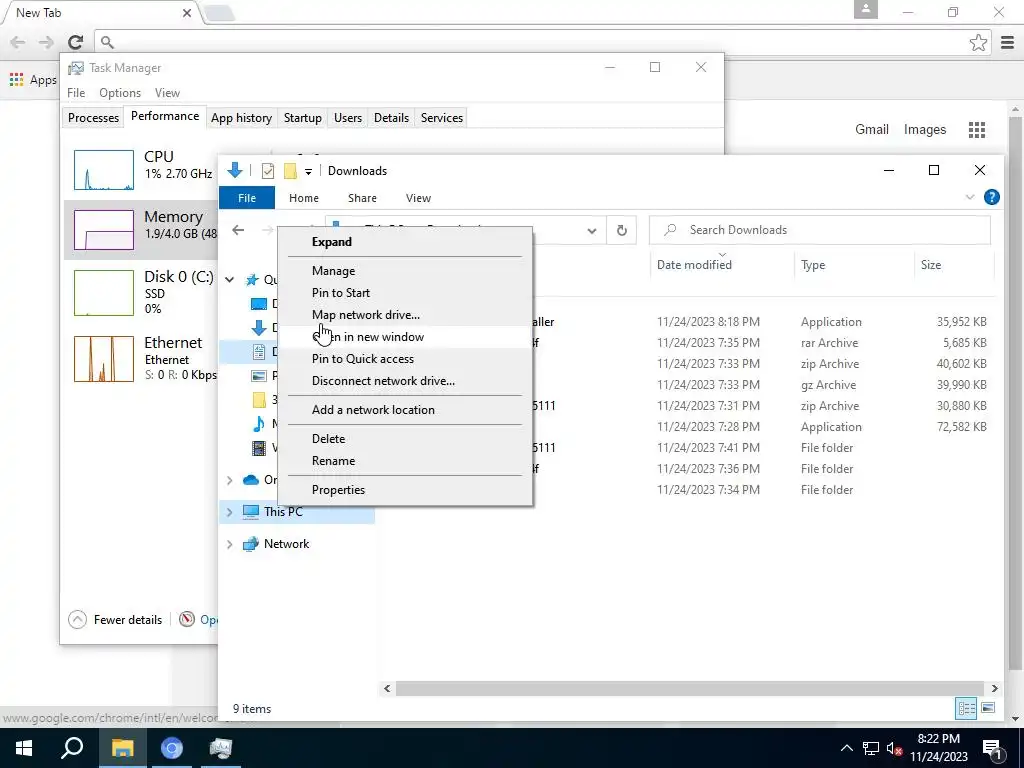Select the Ethernet performance item
Image resolution: width=1024 pixels, height=768 pixels.
click(141, 358)
